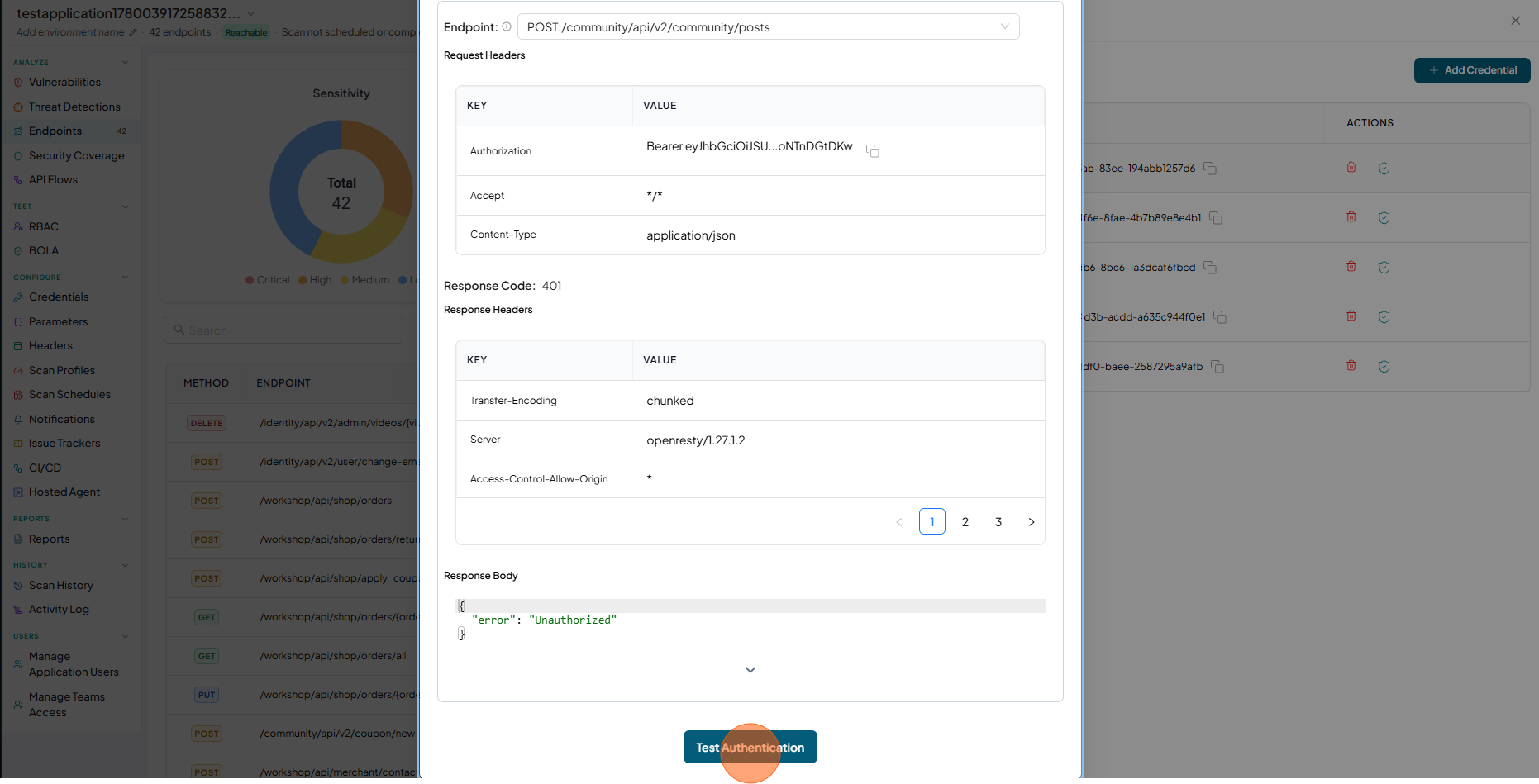Go to previous response headers page
This screenshot has width=1539, height=784.
tap(899, 522)
